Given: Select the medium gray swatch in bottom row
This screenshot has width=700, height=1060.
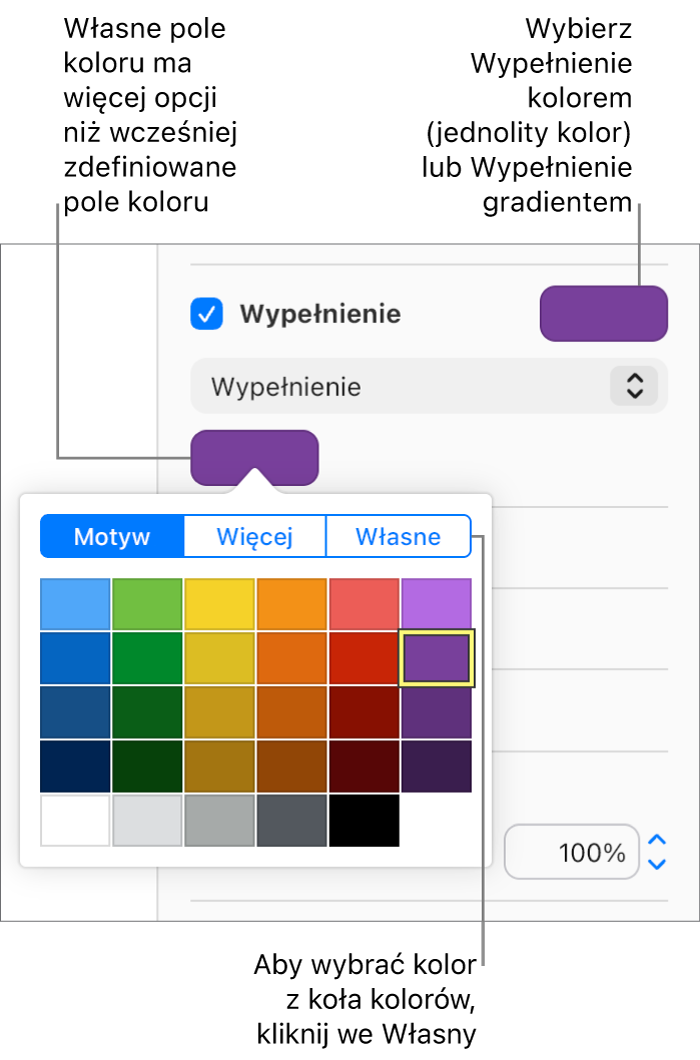Looking at the screenshot, I should pos(220,822).
